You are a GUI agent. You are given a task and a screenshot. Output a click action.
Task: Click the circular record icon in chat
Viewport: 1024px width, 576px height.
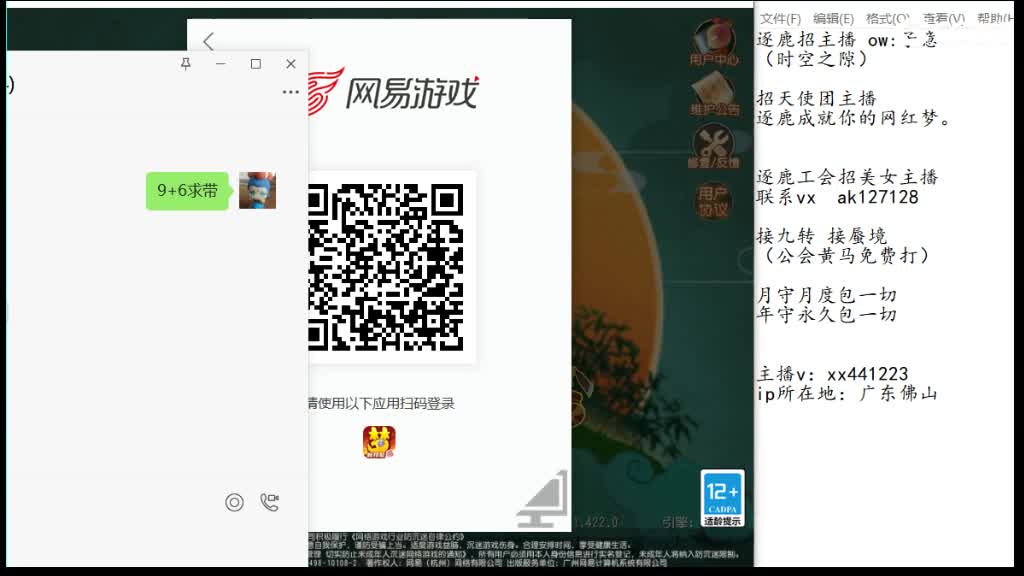(x=234, y=502)
